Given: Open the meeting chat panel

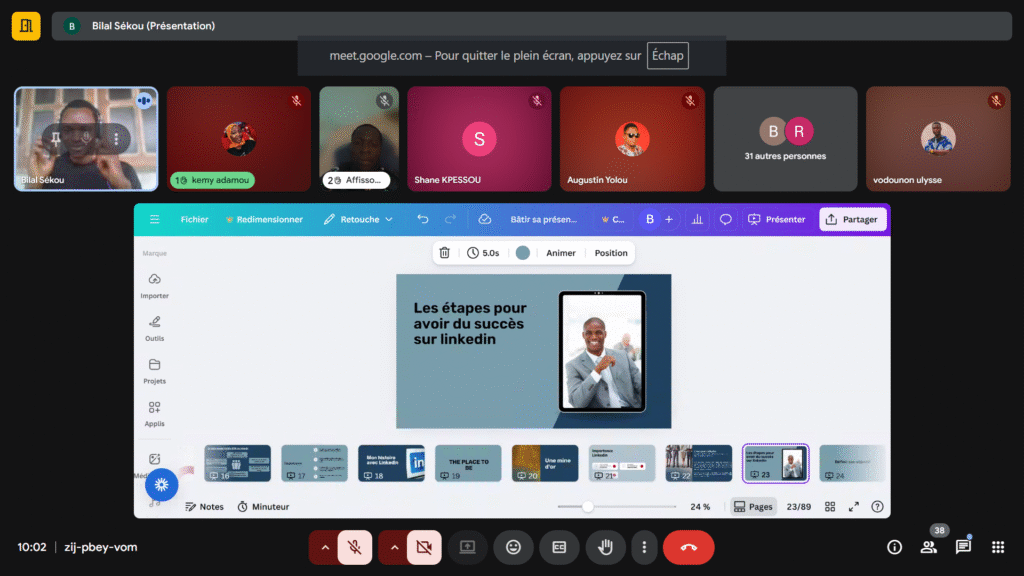Looking at the screenshot, I should click(x=963, y=547).
